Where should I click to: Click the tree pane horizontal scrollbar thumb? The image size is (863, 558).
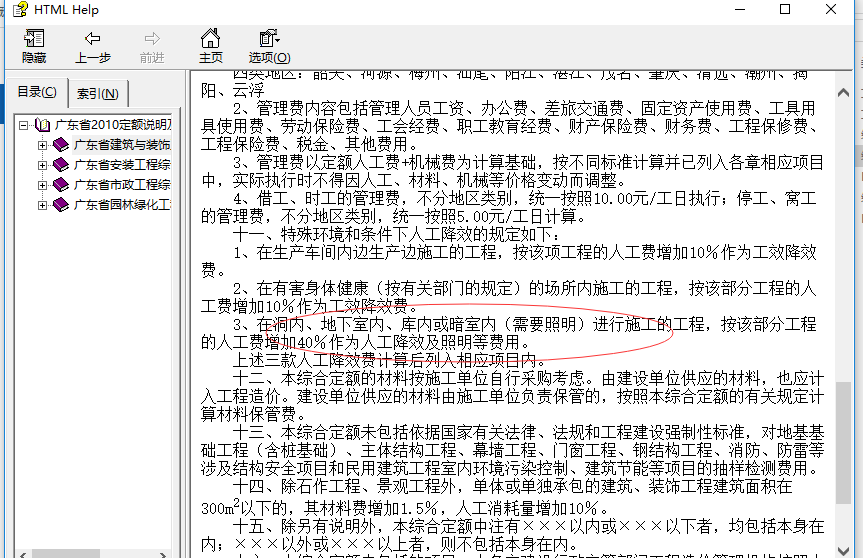[66, 554]
